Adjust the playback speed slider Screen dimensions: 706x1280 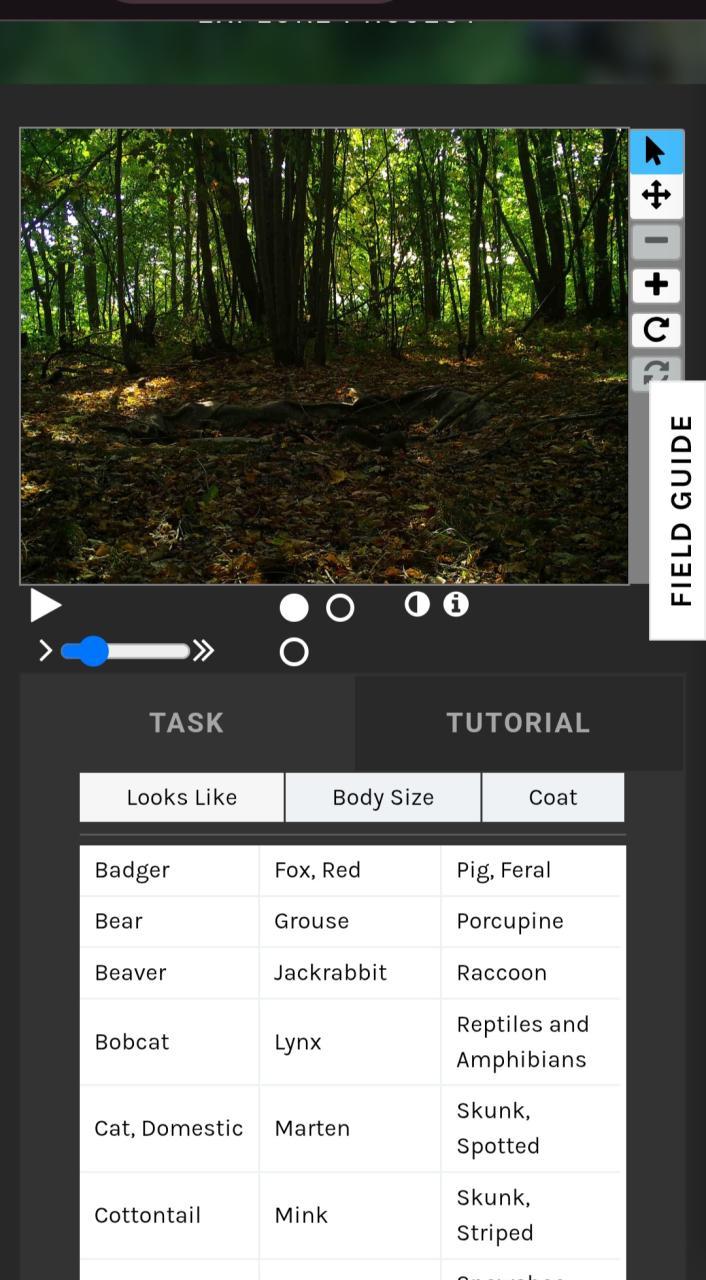[x=125, y=652]
